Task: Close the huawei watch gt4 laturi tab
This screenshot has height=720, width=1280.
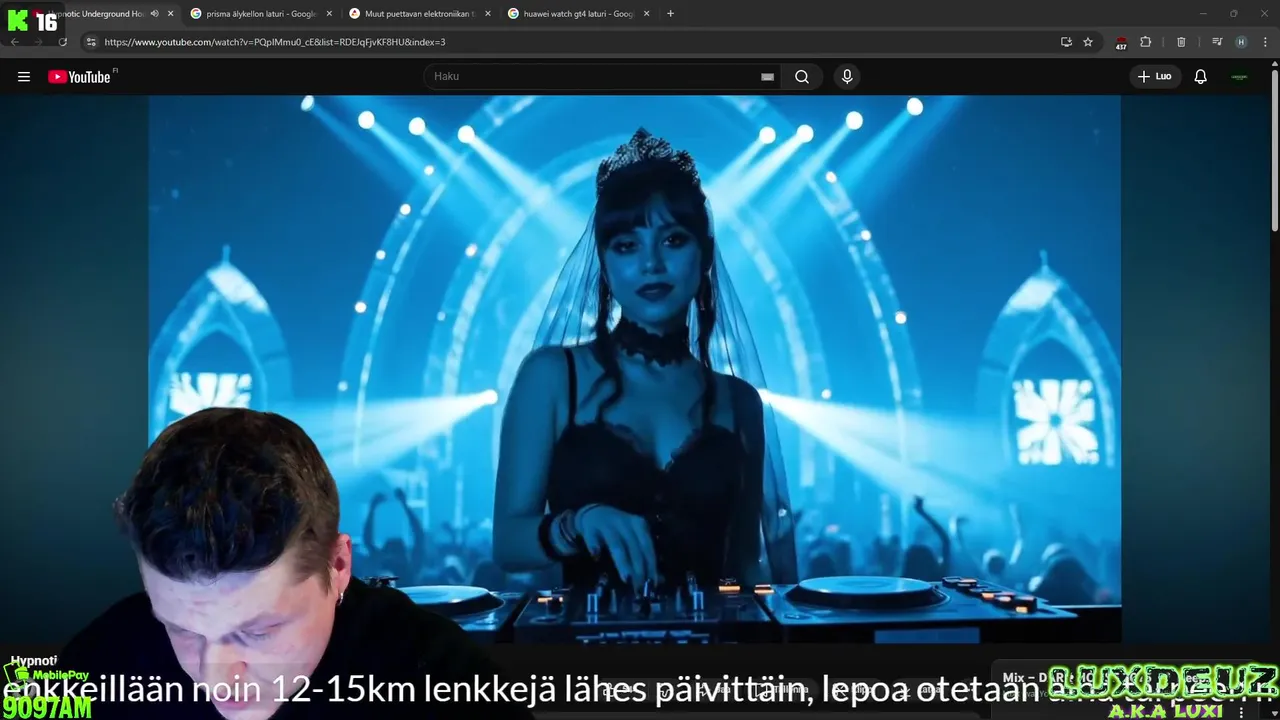Action: coord(647,14)
